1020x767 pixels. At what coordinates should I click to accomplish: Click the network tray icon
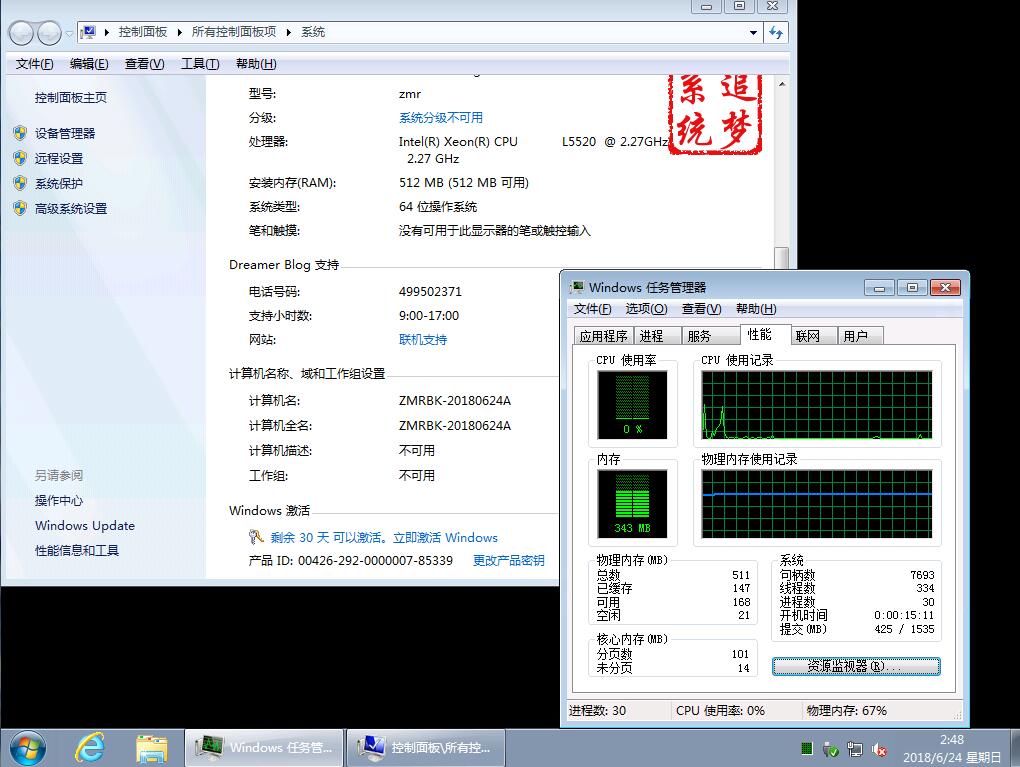(x=855, y=749)
